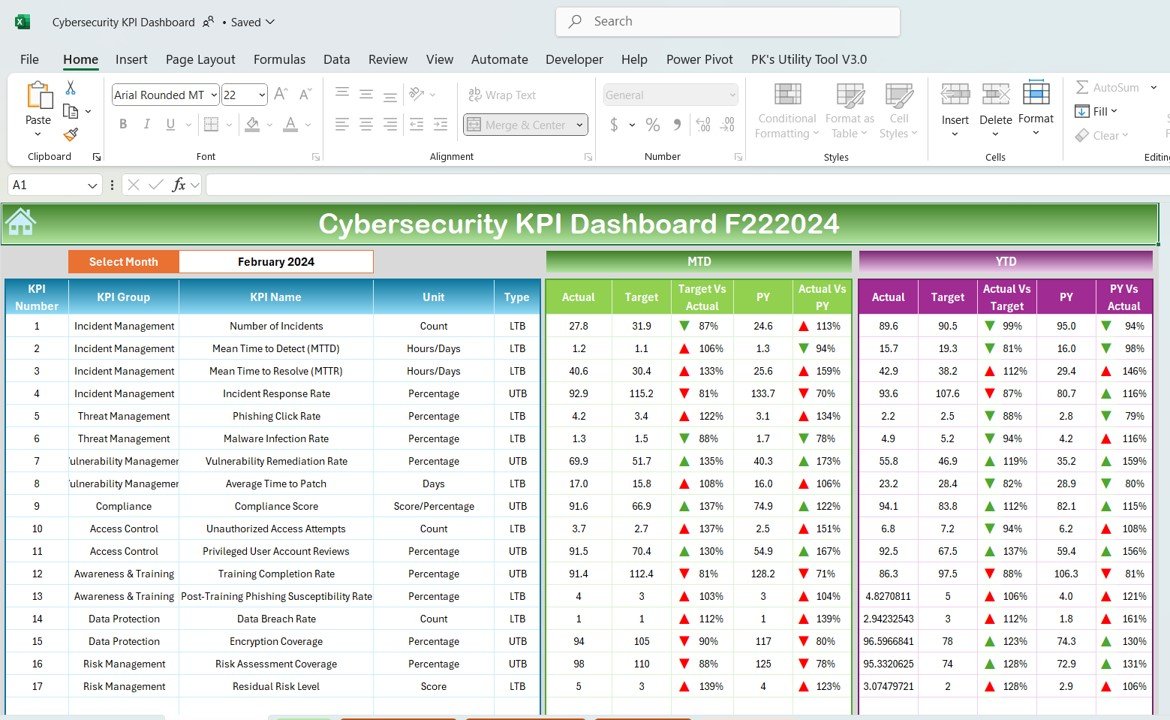The image size is (1170, 720).
Task: Click the Excel app logo
Action: click(x=22, y=22)
